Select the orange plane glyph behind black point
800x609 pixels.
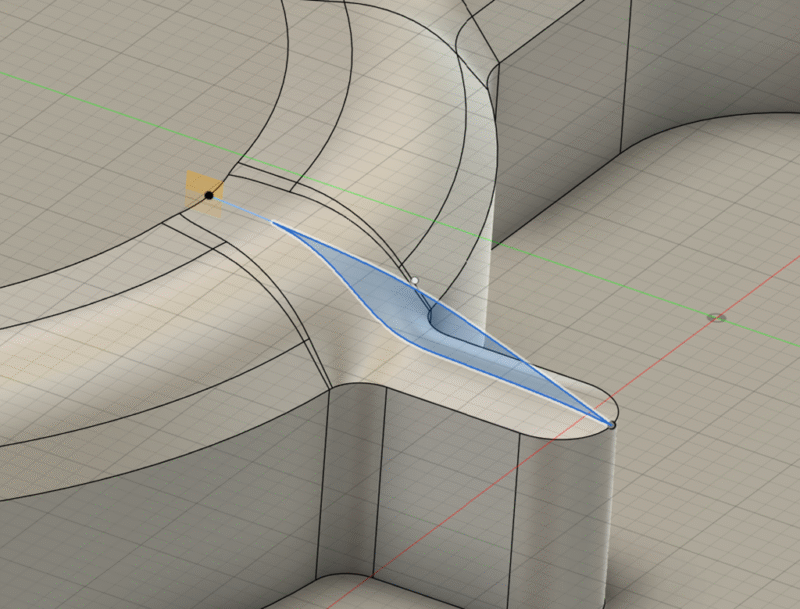(195, 182)
